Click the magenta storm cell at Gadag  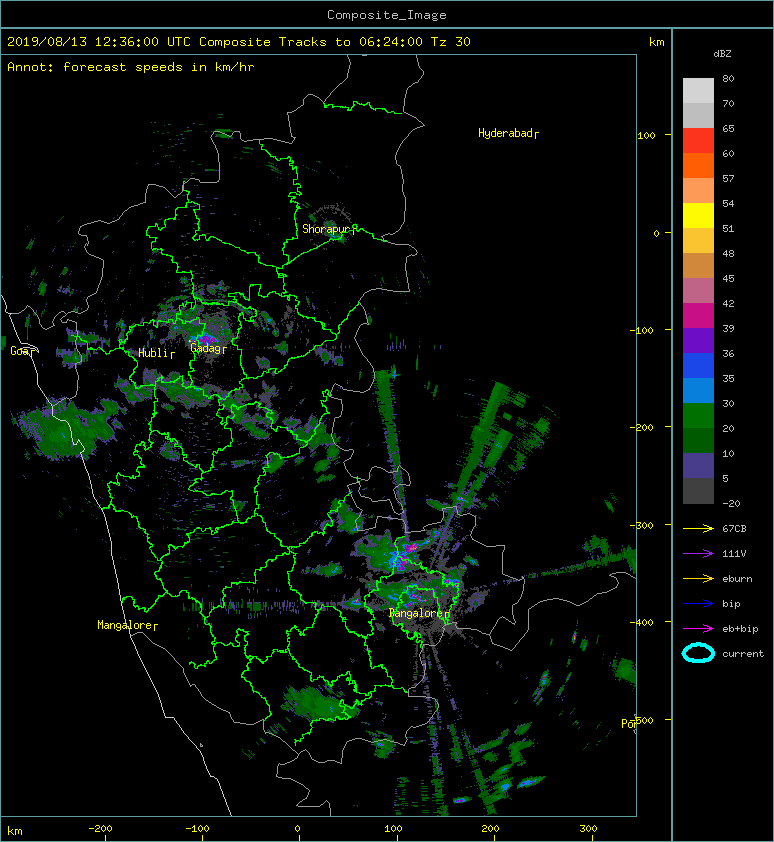[205, 339]
